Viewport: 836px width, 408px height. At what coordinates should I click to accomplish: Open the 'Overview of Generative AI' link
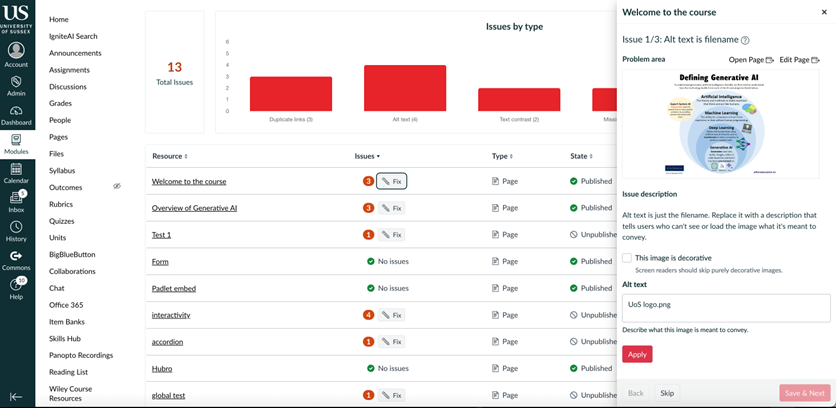[194, 208]
